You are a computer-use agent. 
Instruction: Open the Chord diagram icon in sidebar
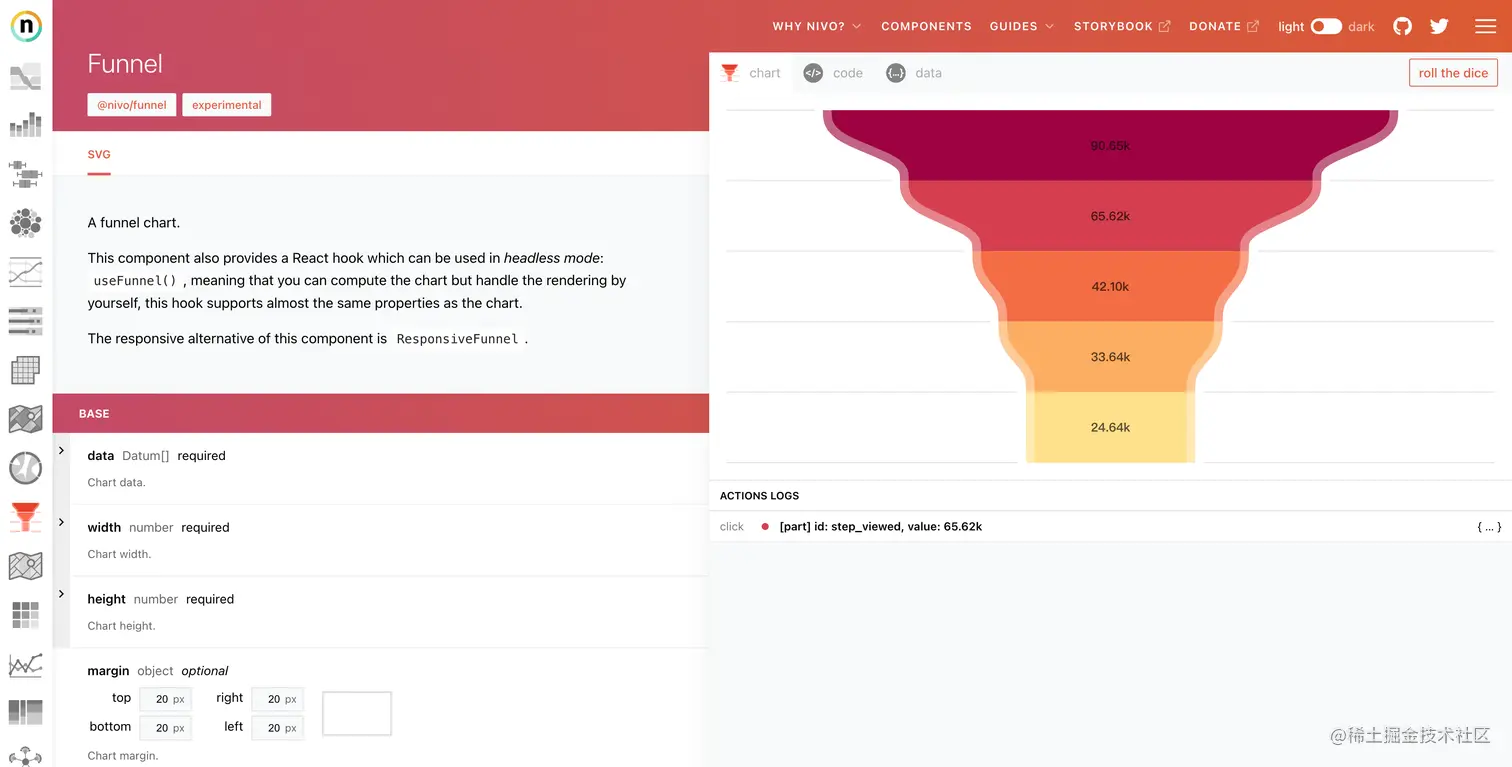pos(26,468)
